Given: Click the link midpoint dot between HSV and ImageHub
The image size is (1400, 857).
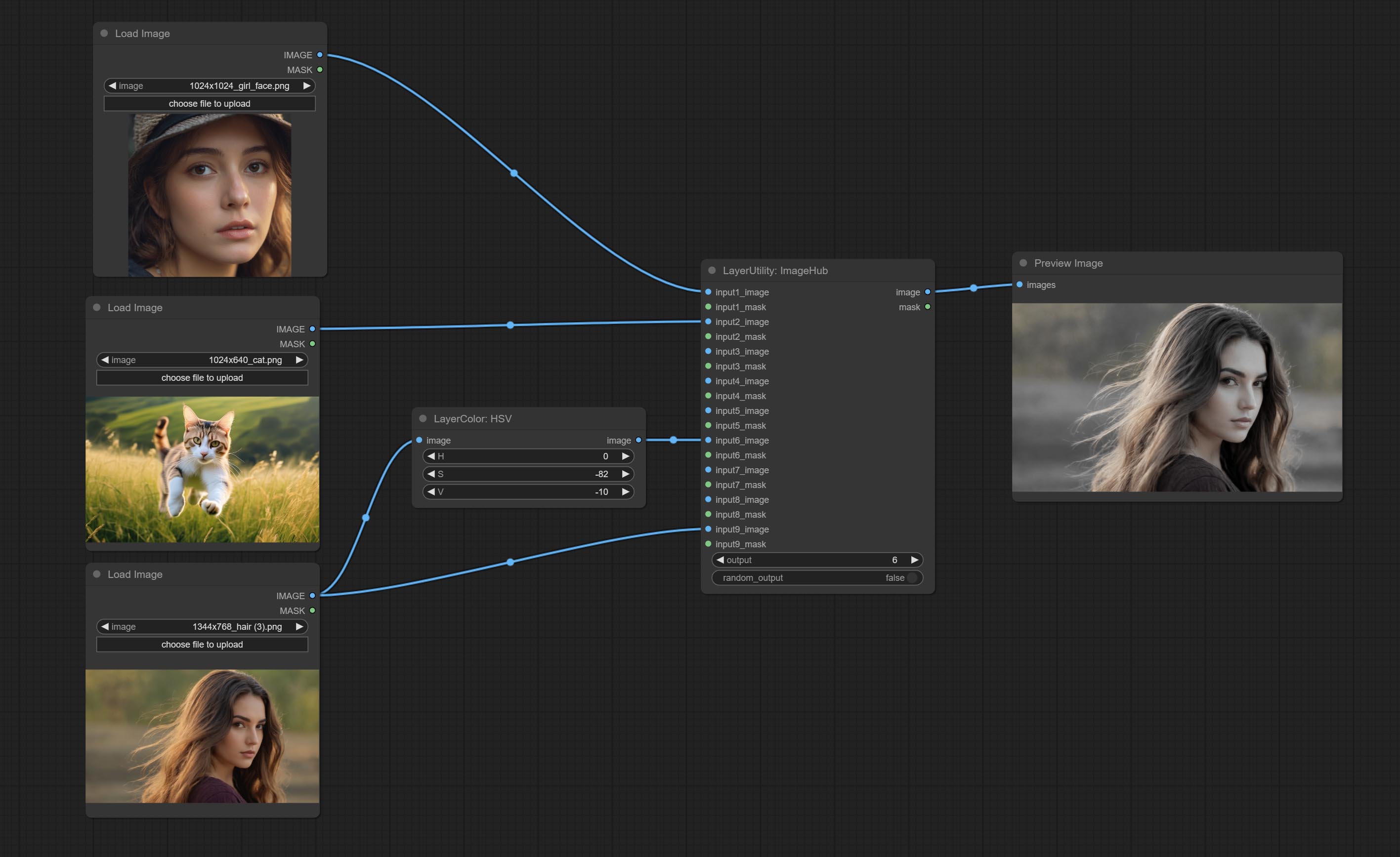Looking at the screenshot, I should 673,440.
